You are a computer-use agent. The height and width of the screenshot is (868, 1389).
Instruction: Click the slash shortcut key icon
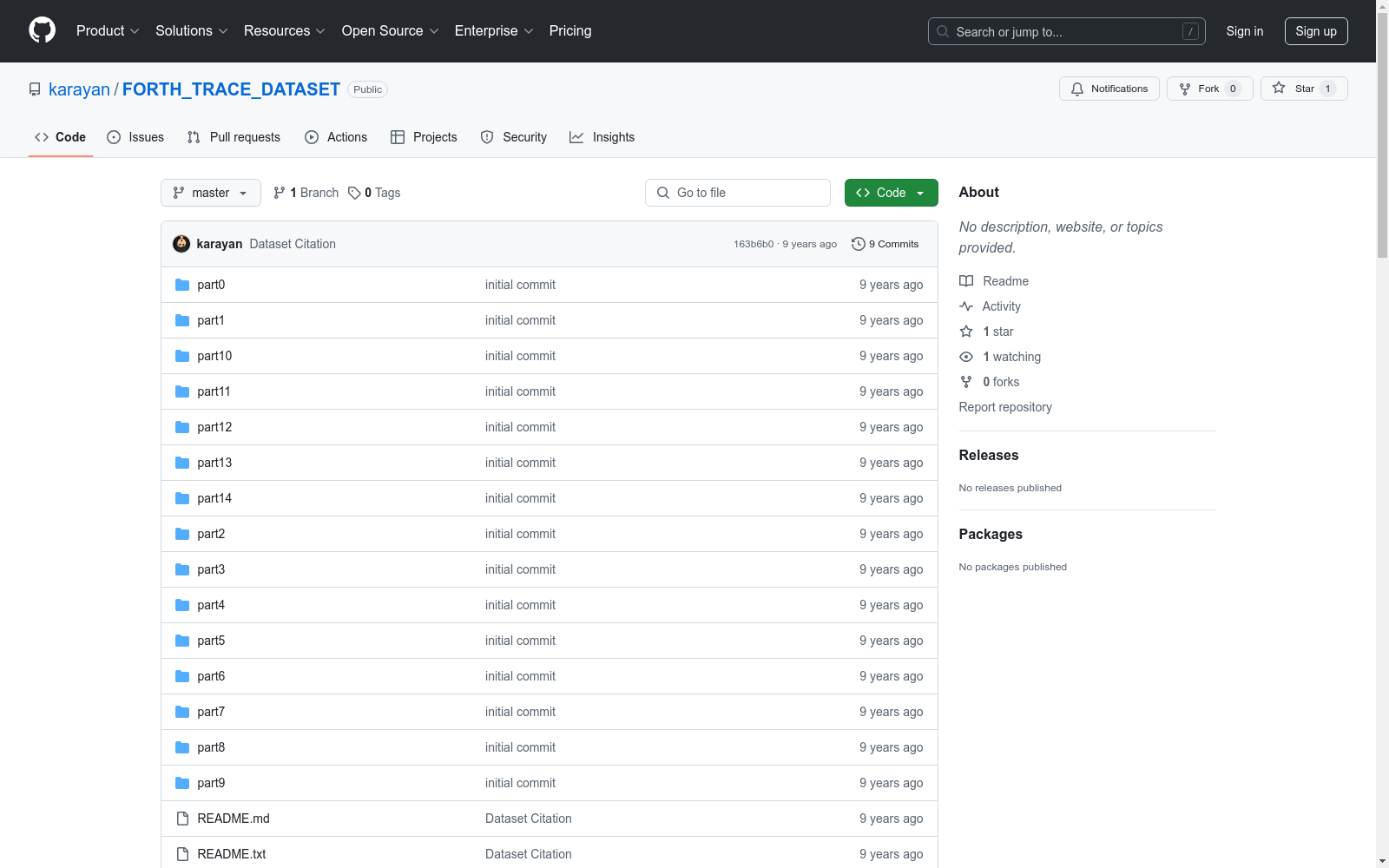[x=1191, y=31]
